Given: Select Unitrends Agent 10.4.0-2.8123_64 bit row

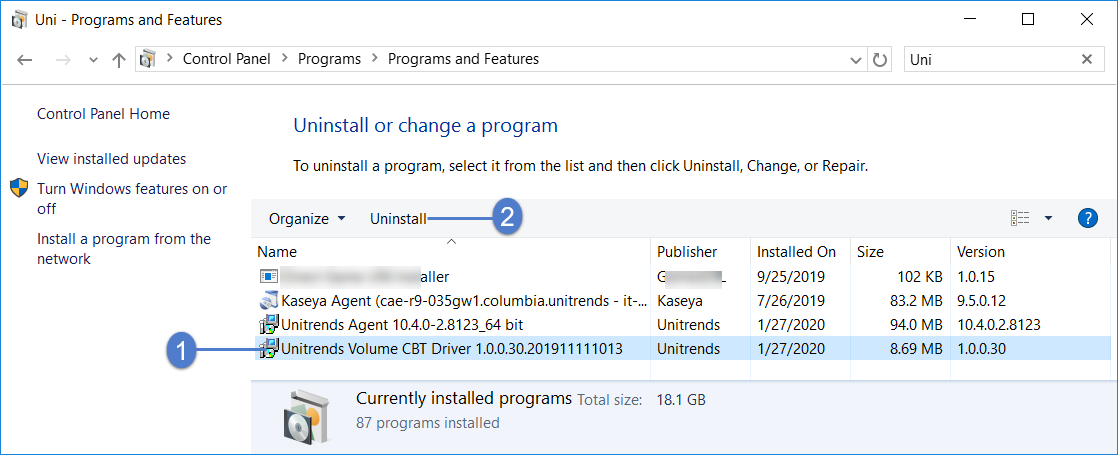Looking at the screenshot, I should 683,324.
